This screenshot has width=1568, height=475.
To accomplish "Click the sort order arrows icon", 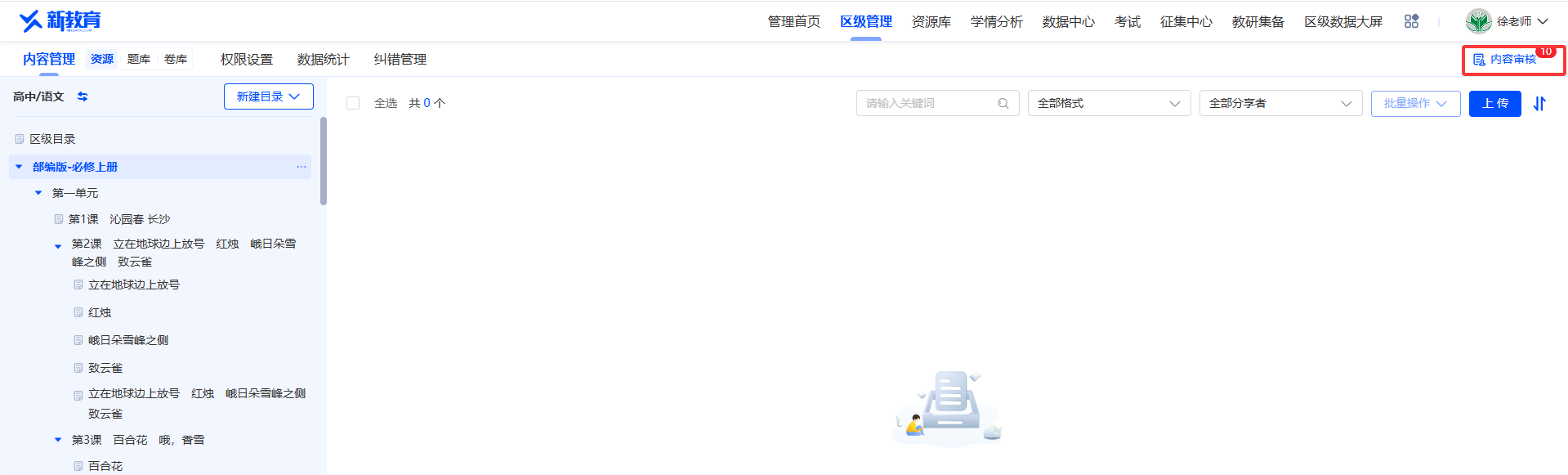I will (1539, 104).
